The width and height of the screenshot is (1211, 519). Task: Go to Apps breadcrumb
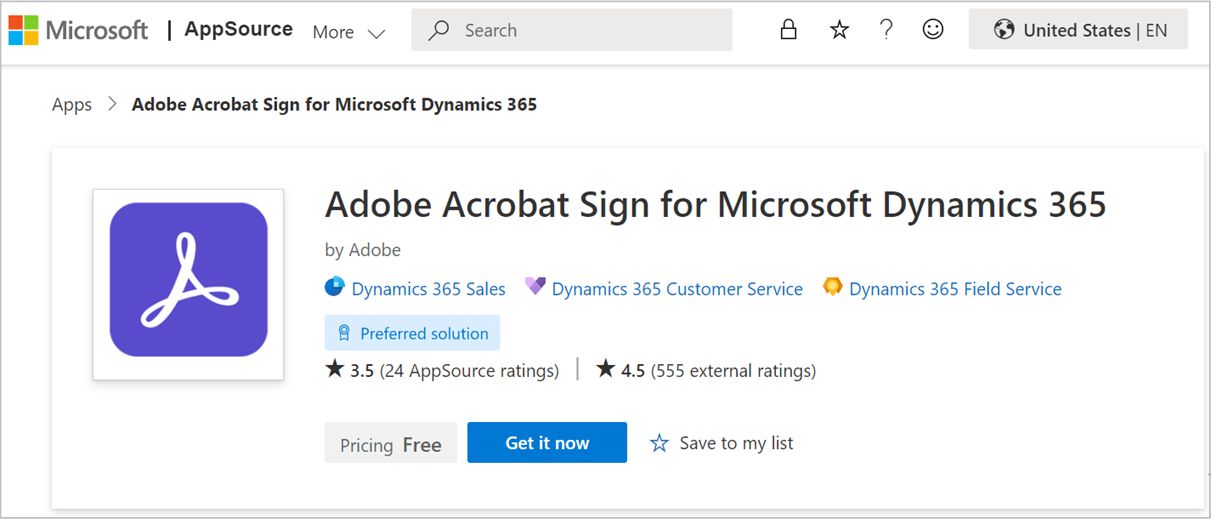pos(72,104)
